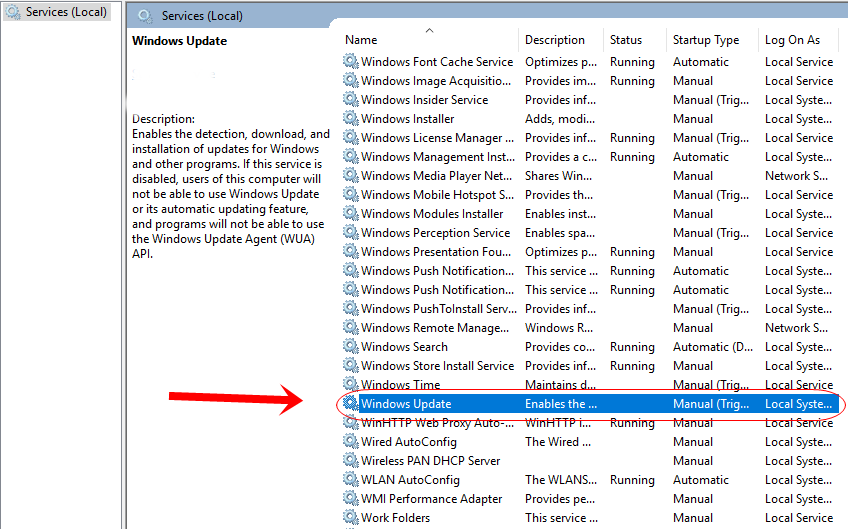Click the gear icon beside Windows Installer

click(x=350, y=118)
